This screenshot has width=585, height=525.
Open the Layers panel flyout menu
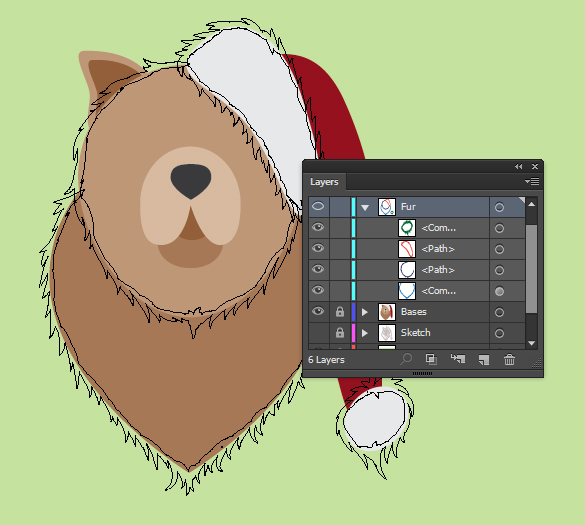click(x=532, y=181)
